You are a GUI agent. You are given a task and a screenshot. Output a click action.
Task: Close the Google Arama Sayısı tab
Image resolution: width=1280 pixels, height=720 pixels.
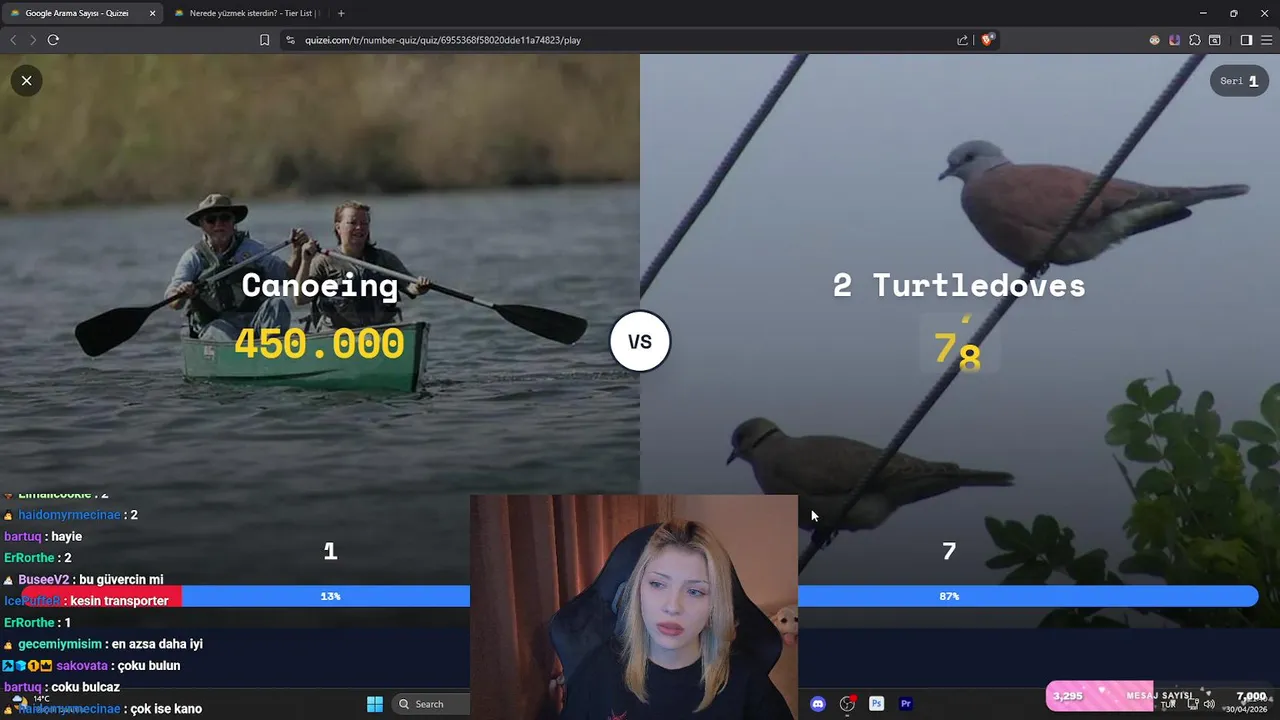coord(153,13)
